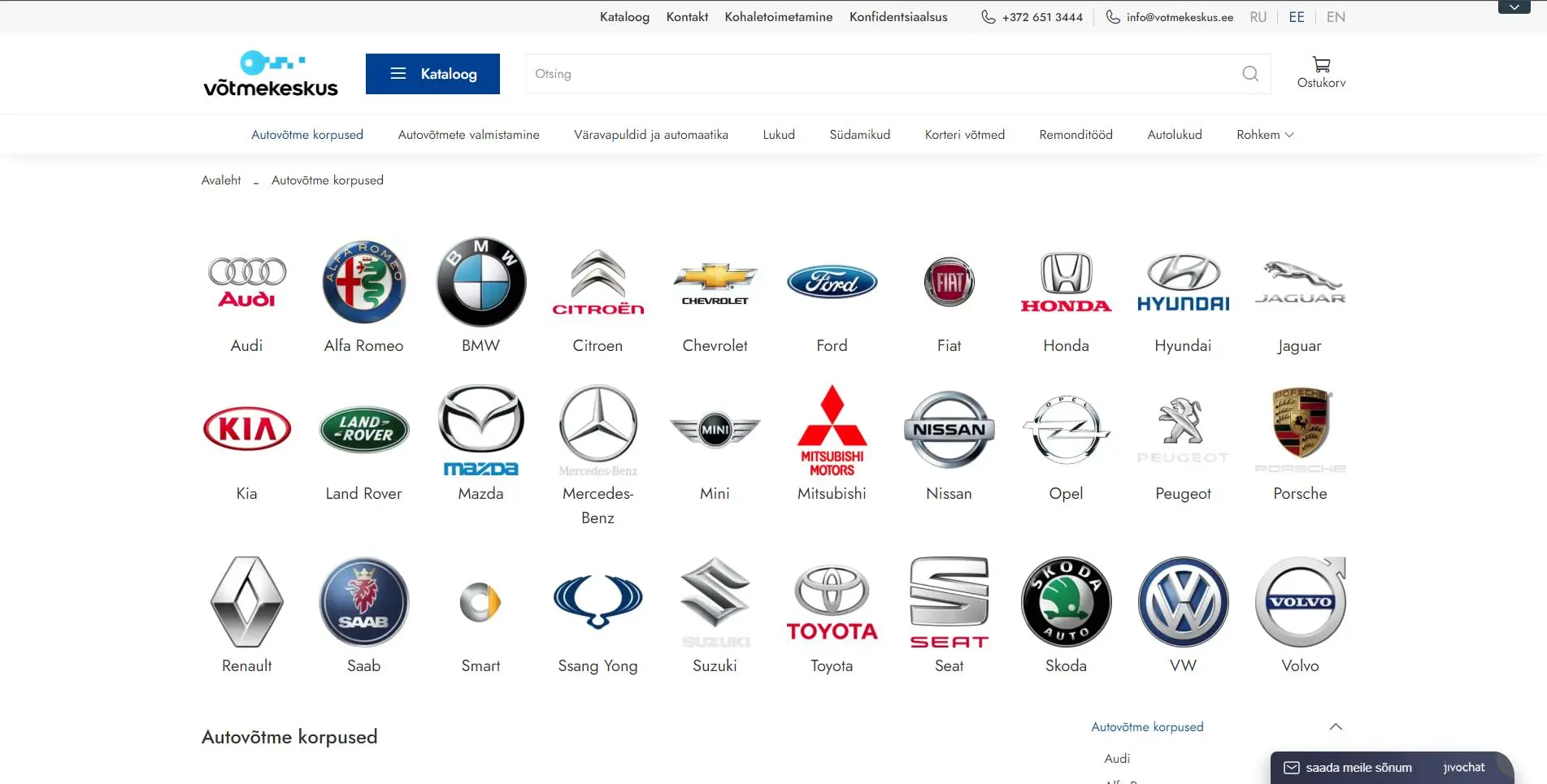Click the Kataloog link in top bar
The height and width of the screenshot is (784, 1547).
point(624,17)
